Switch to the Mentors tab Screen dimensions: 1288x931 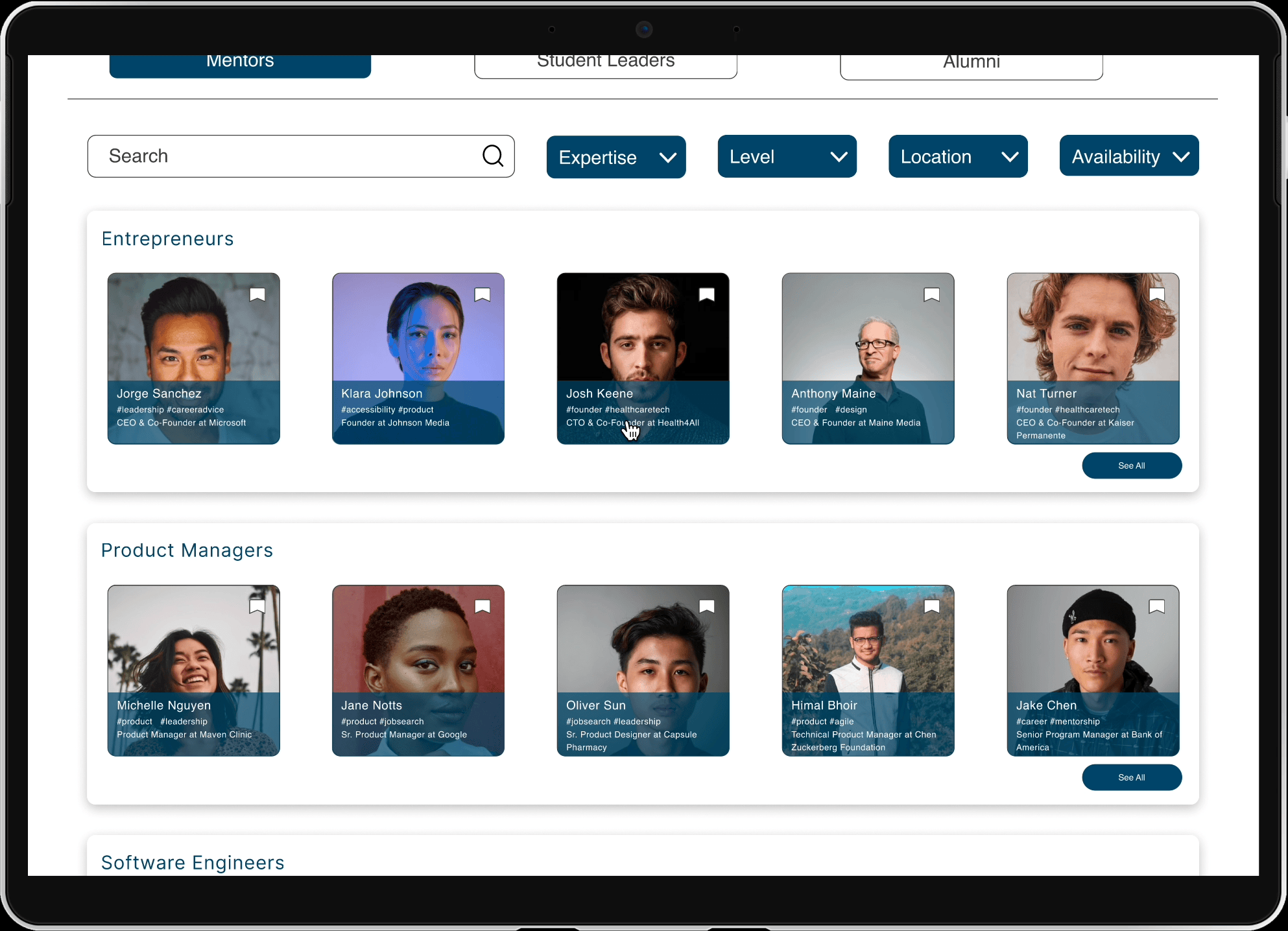pos(240,65)
